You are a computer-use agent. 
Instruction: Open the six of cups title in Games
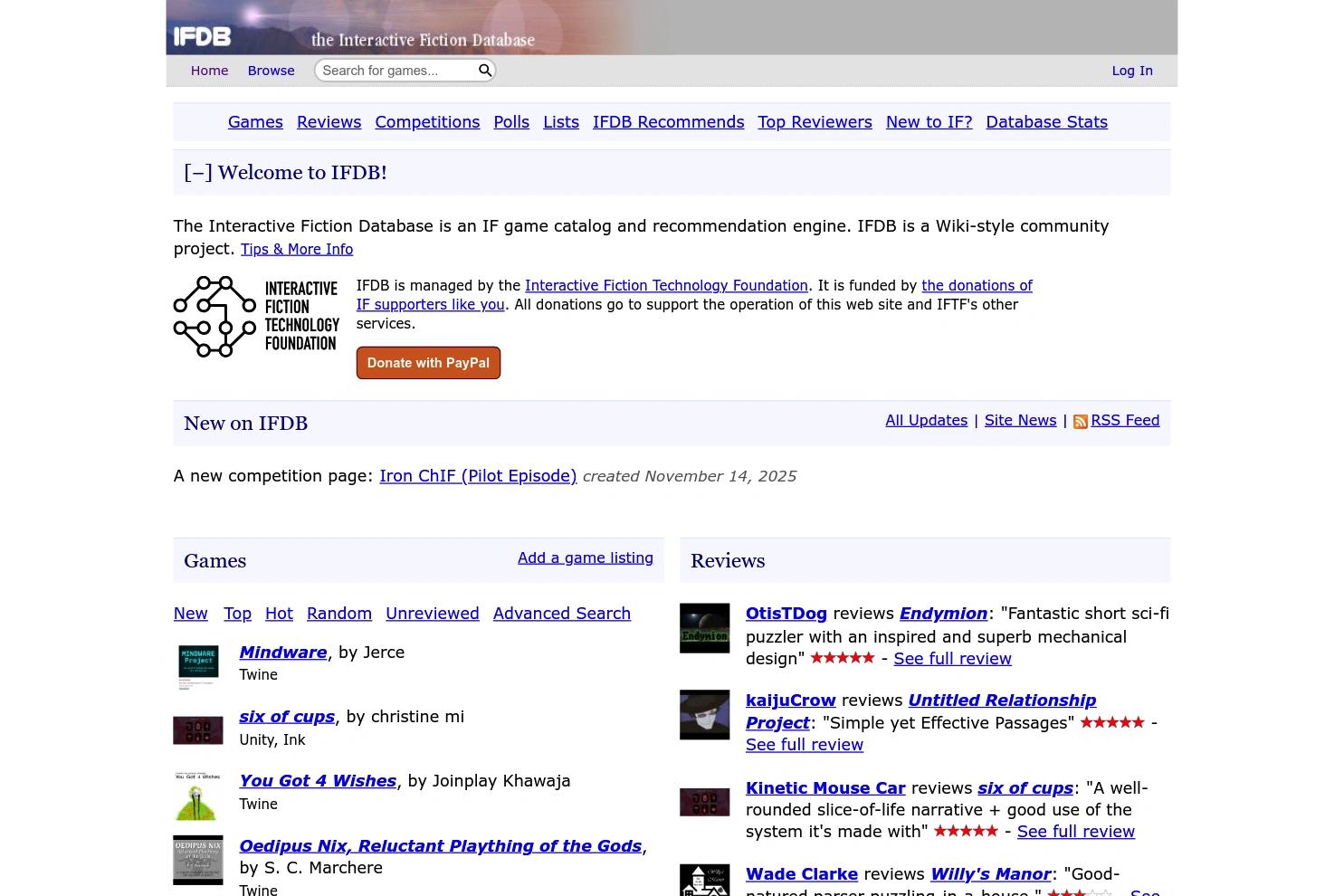coord(287,717)
